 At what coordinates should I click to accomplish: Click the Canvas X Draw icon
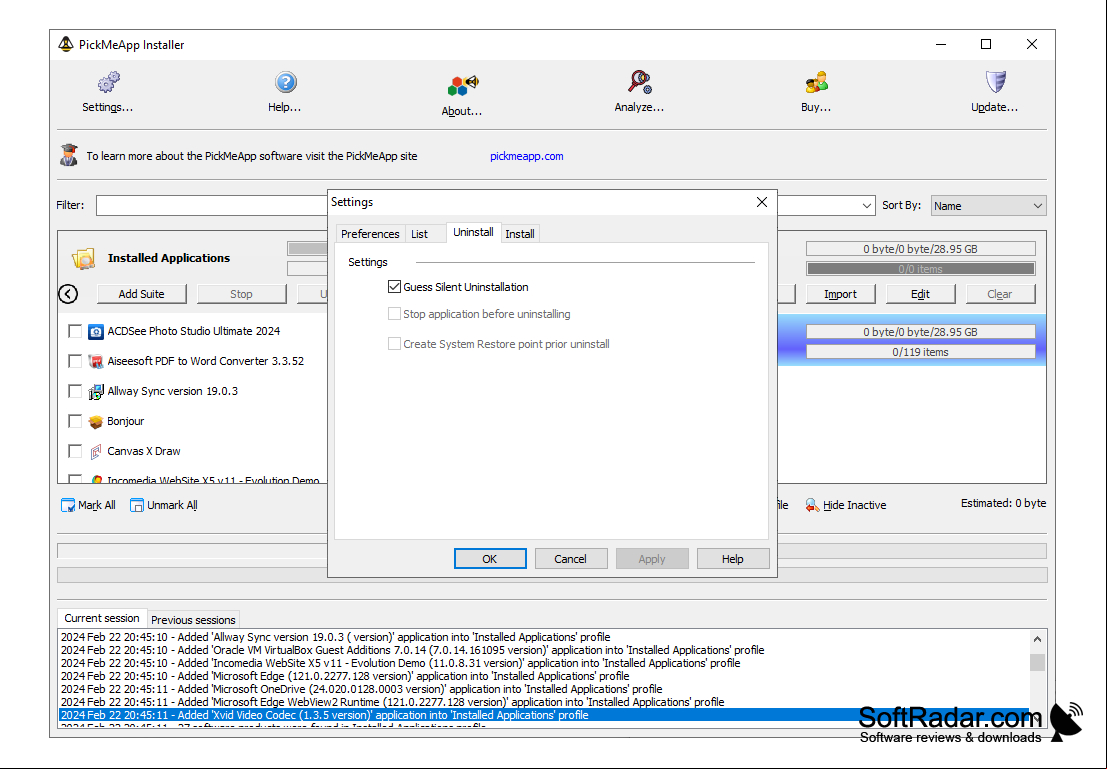point(95,451)
